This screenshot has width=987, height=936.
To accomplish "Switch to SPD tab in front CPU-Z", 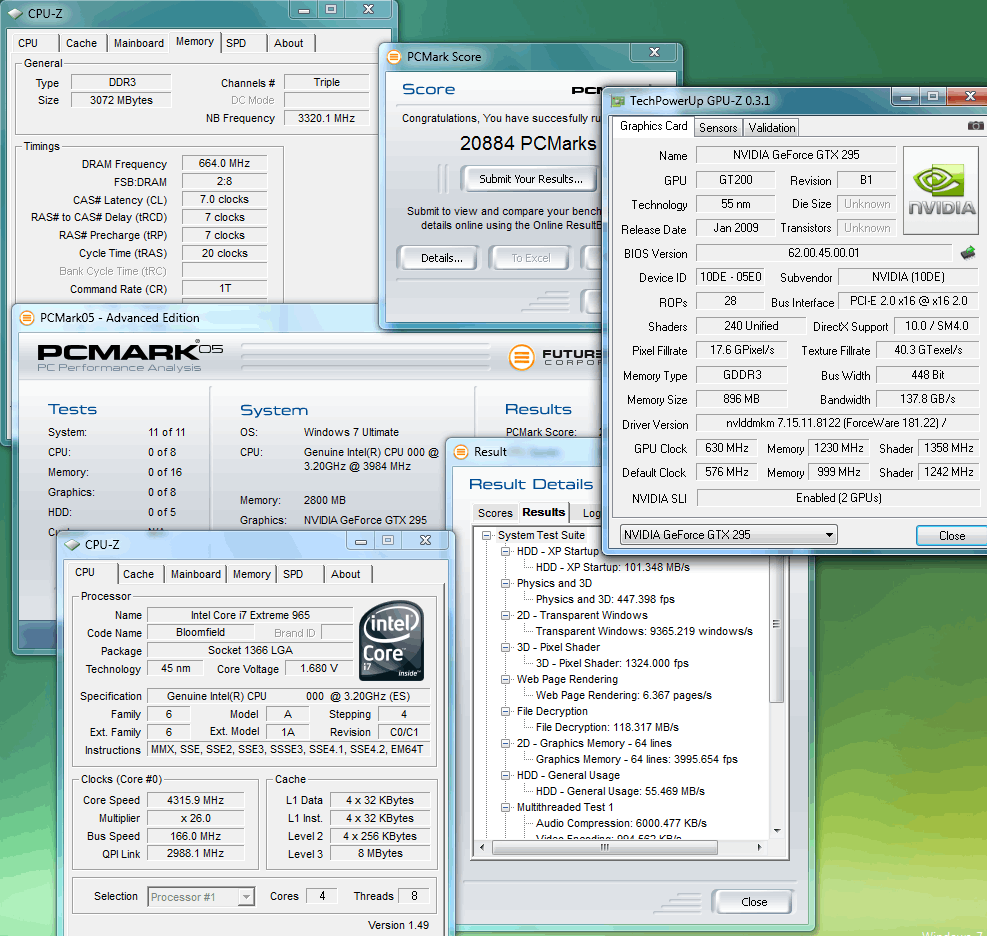I will (293, 574).
